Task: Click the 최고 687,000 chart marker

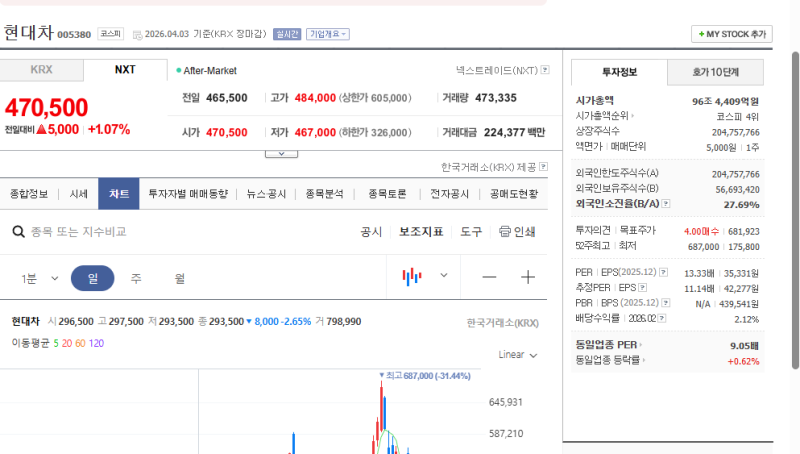Action: pyautogui.click(x=424, y=375)
